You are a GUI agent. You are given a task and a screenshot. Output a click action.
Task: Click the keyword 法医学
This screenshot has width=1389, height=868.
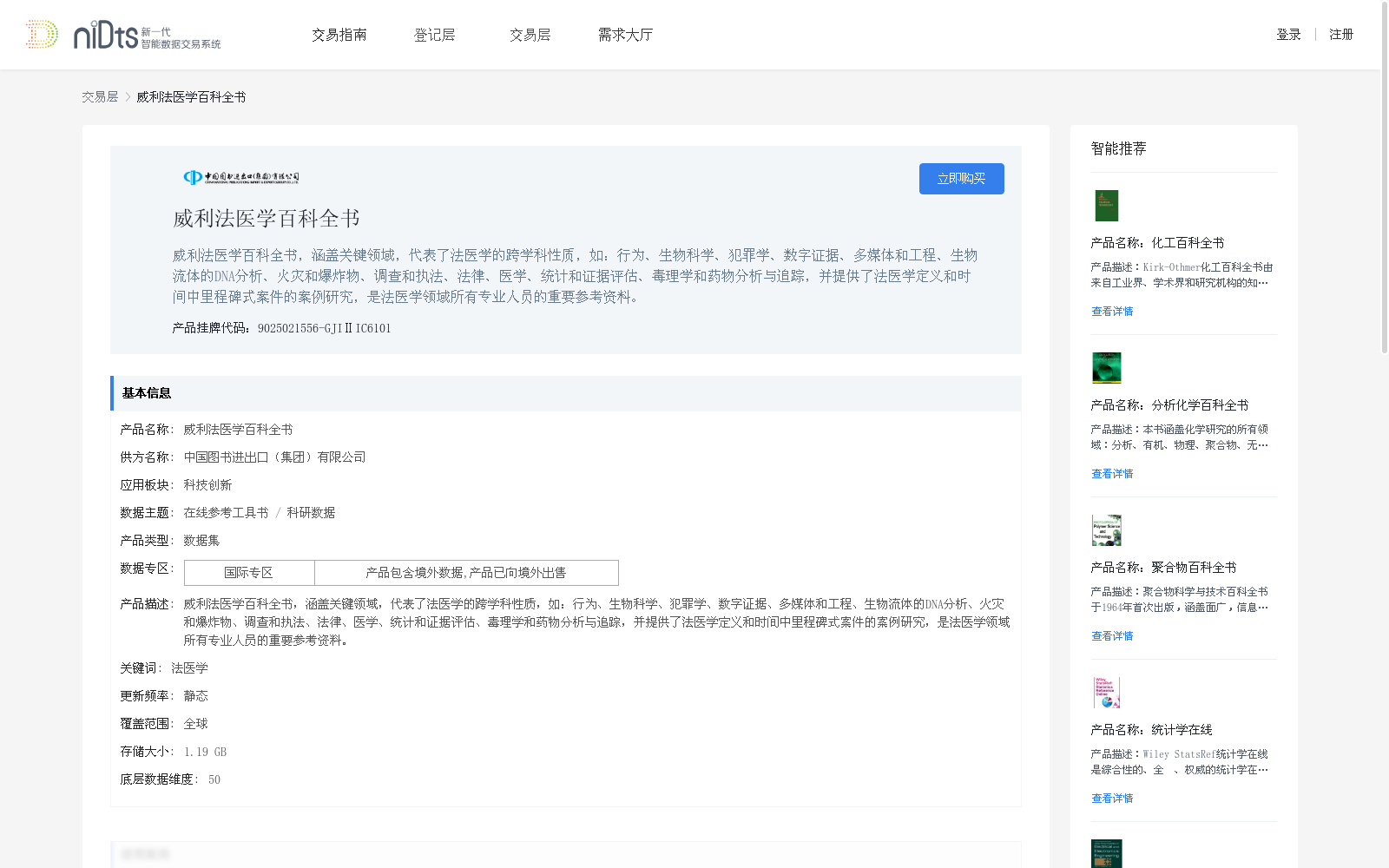pyautogui.click(x=189, y=668)
